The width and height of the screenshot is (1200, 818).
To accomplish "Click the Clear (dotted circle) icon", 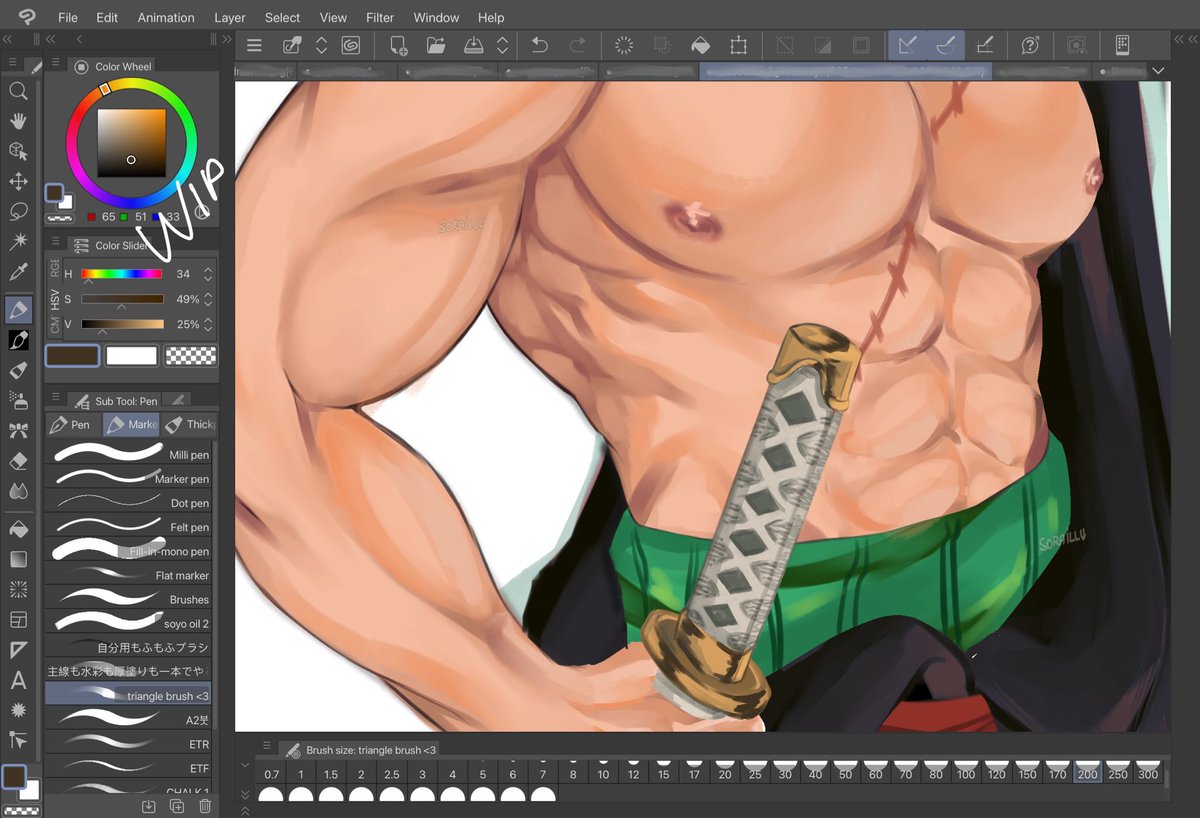I will click(x=624, y=45).
